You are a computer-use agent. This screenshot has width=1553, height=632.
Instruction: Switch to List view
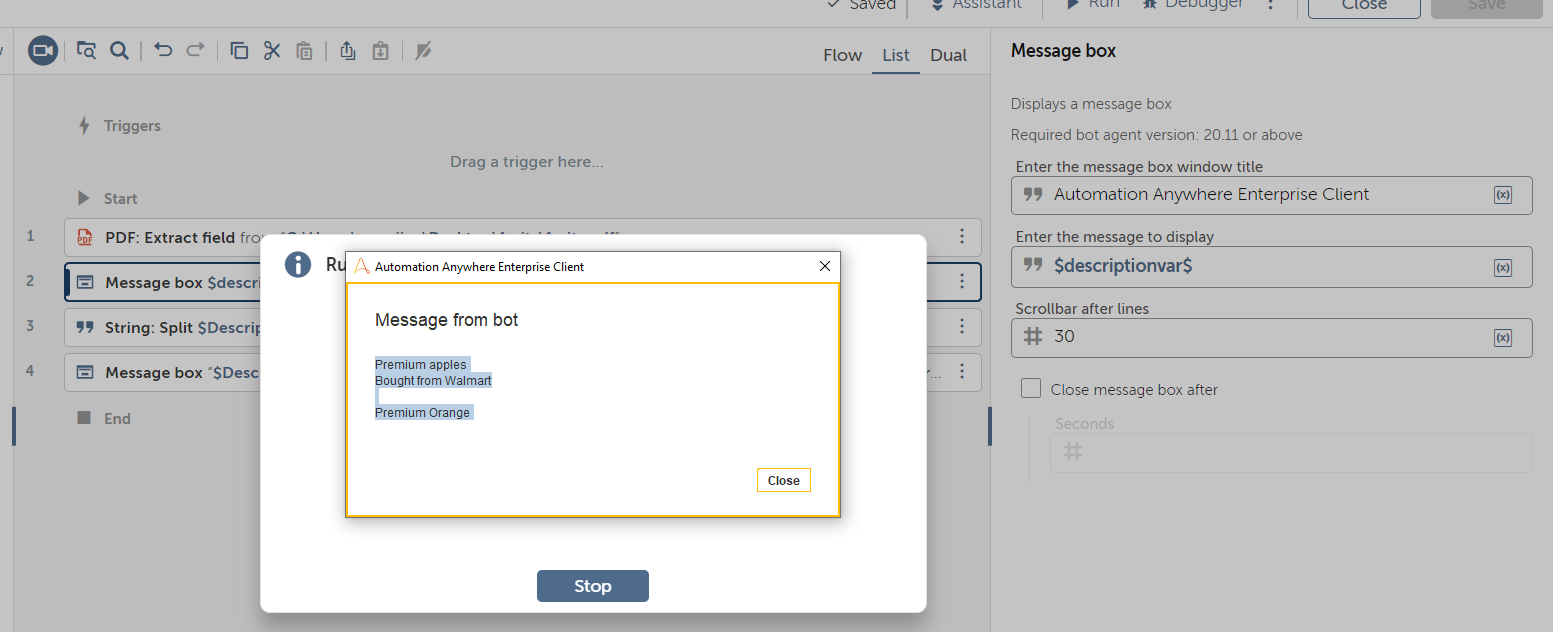click(896, 55)
